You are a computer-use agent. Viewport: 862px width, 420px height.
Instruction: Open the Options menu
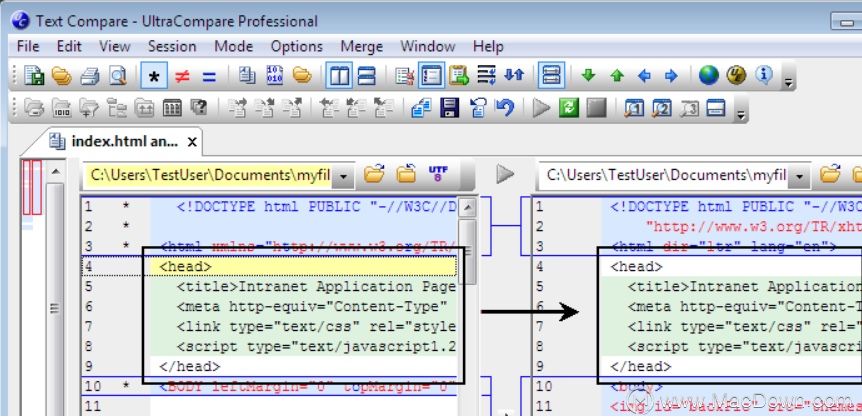point(296,46)
